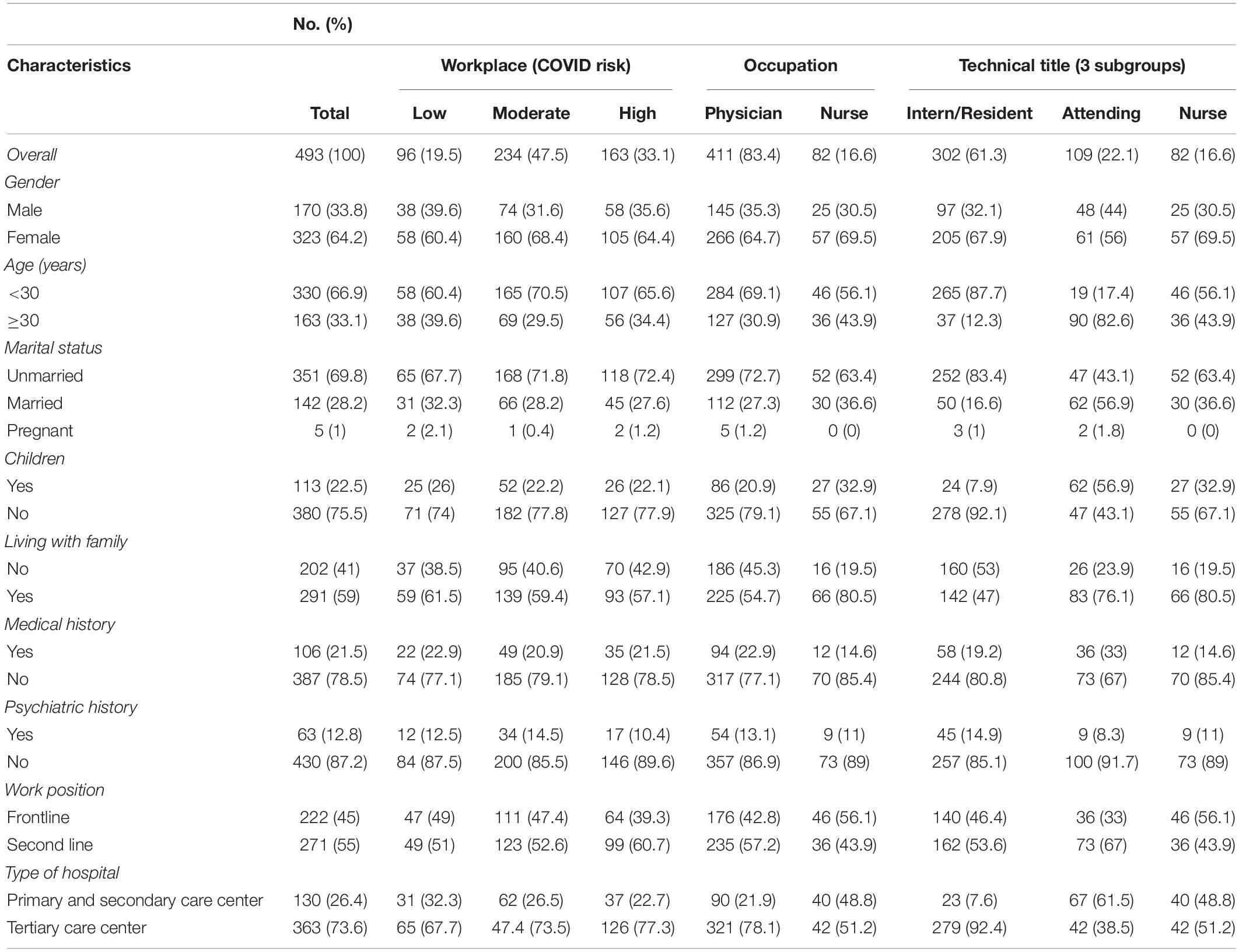
Task: Select the '163 (33.1)' cell in Overall row
Action: pyautogui.click(x=638, y=155)
